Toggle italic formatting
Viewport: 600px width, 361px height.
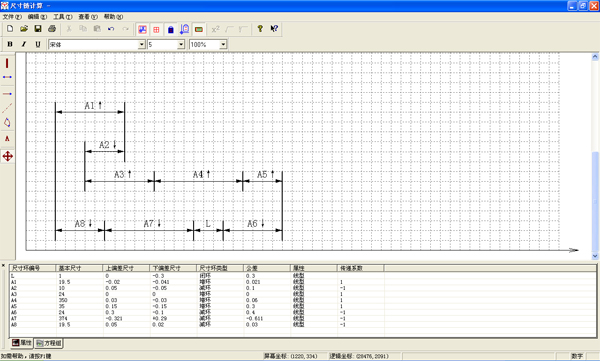(x=24, y=44)
